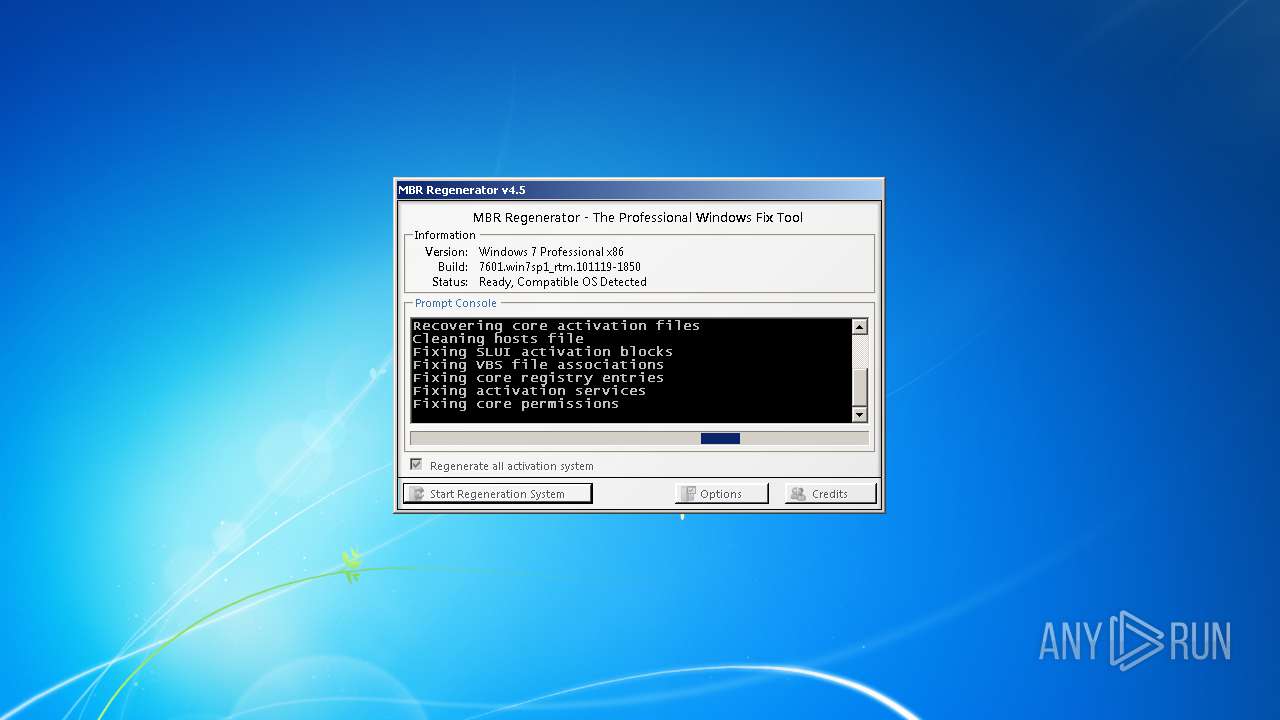Select console line 'Fixing SLUI activation blocks'
1280x720 pixels.
(x=543, y=351)
